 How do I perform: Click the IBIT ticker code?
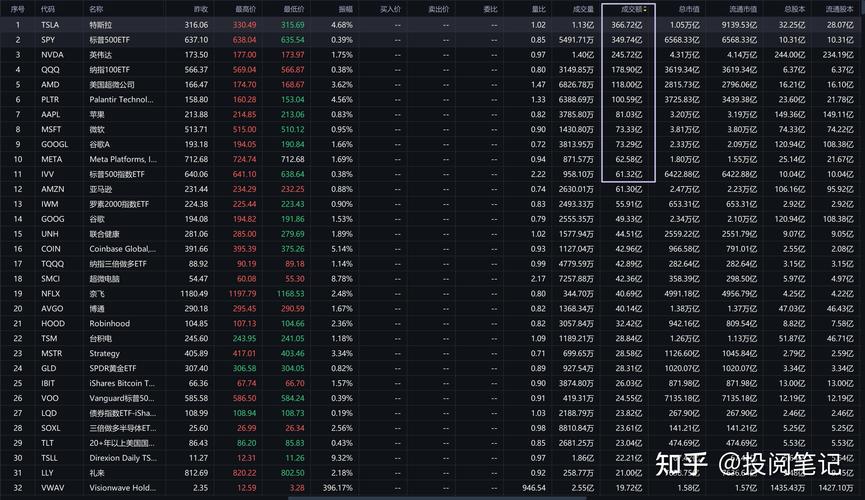coord(48,383)
